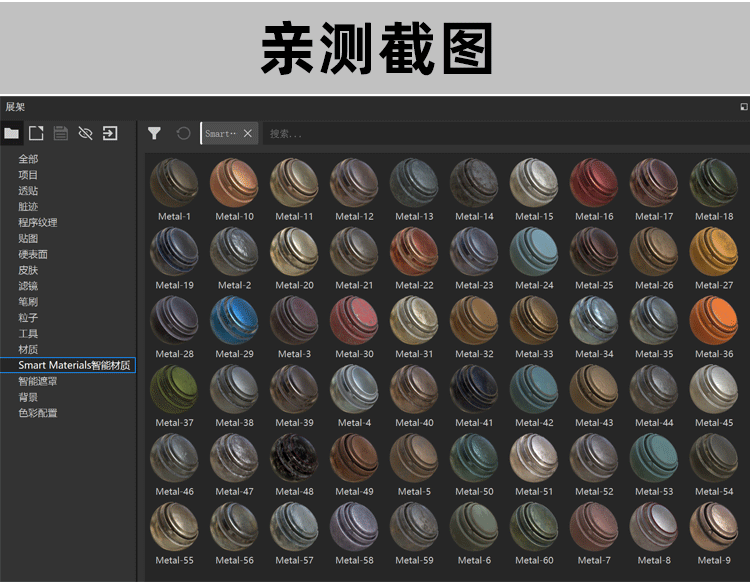Click the import resources arrow icon
750x584 pixels.
[x=110, y=133]
